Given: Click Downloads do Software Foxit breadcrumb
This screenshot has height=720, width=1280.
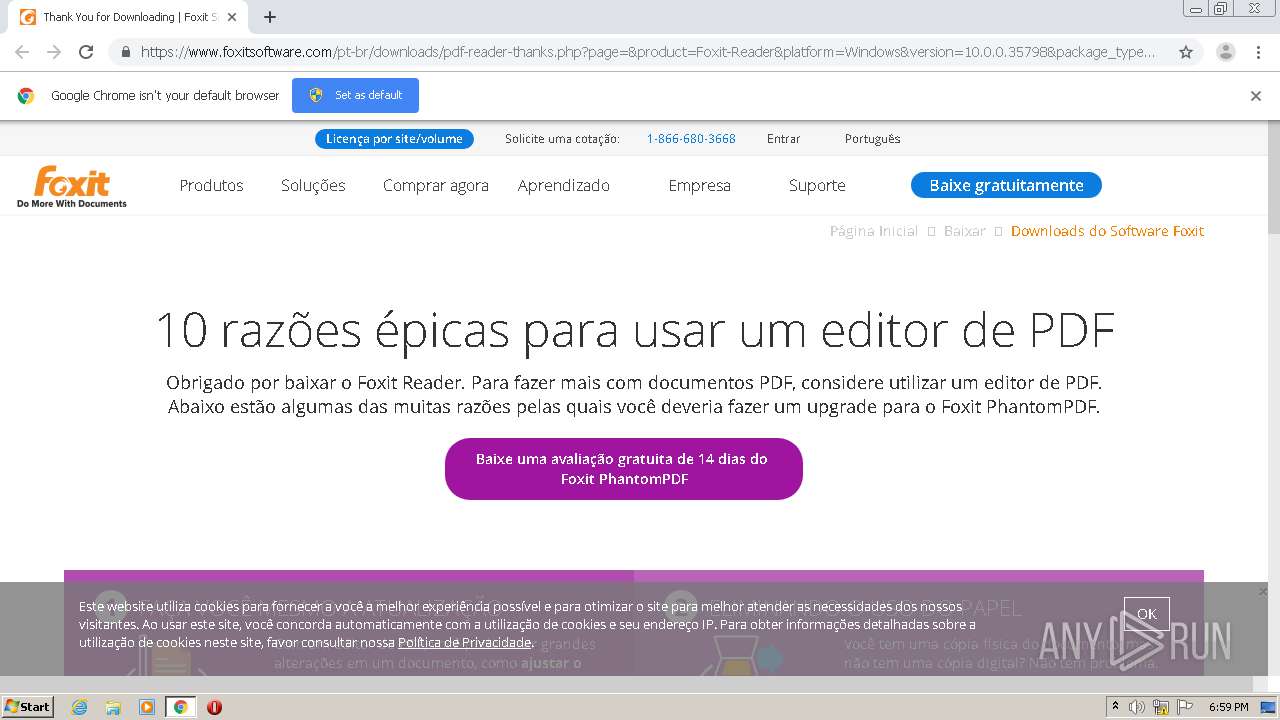Looking at the screenshot, I should tap(1107, 231).
